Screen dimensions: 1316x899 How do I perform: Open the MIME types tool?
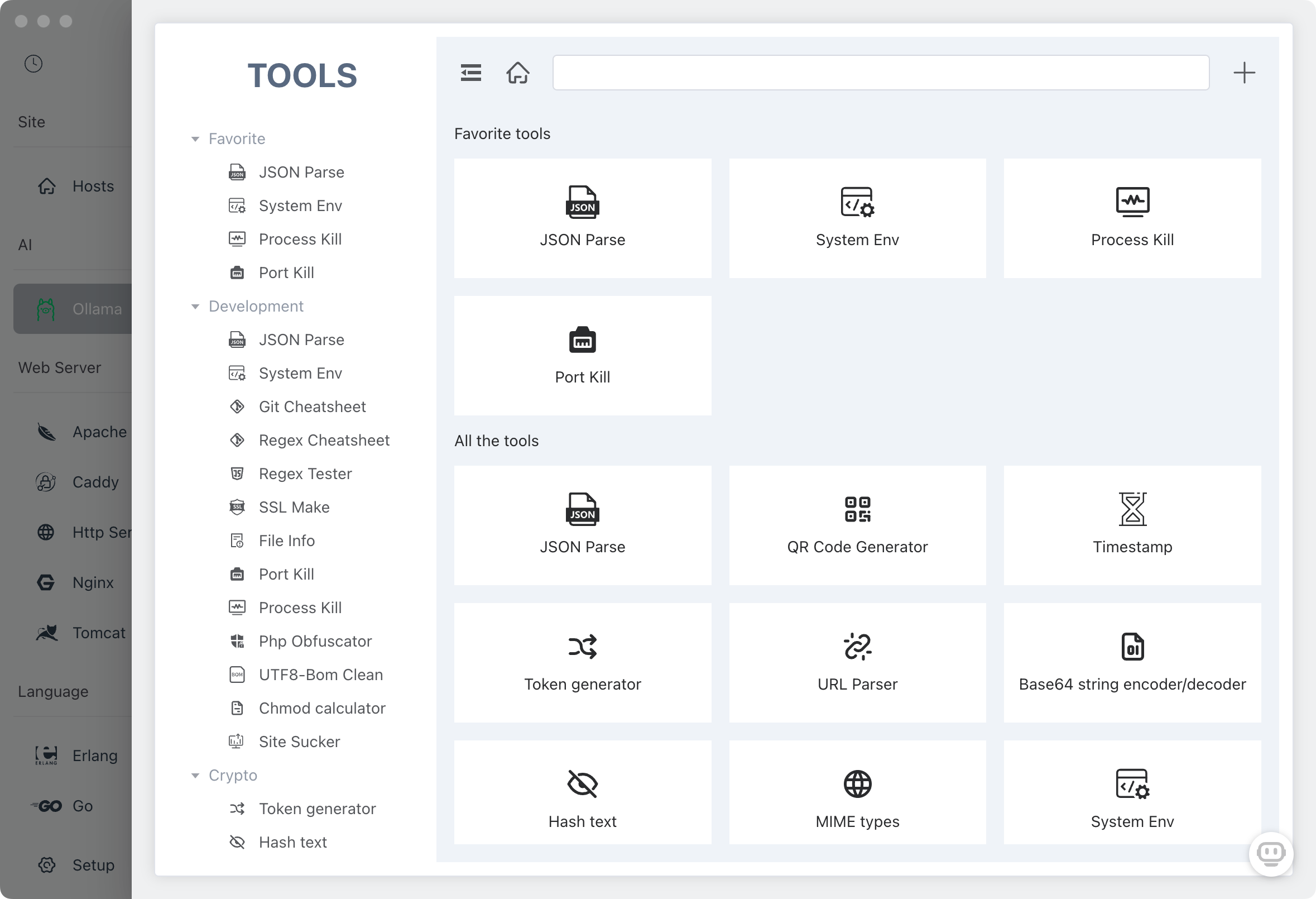tap(857, 793)
